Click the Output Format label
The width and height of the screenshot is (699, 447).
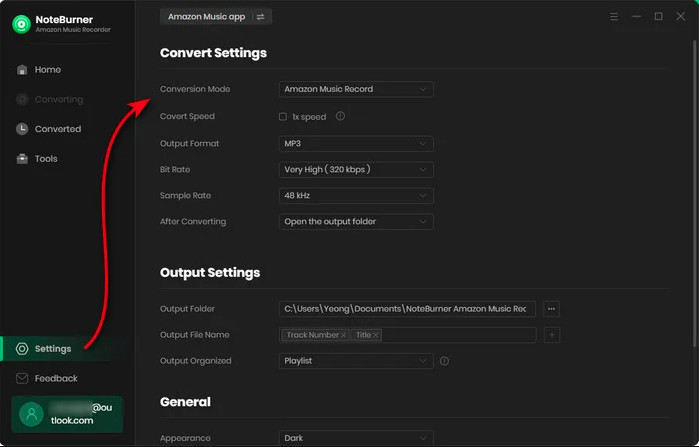189,144
